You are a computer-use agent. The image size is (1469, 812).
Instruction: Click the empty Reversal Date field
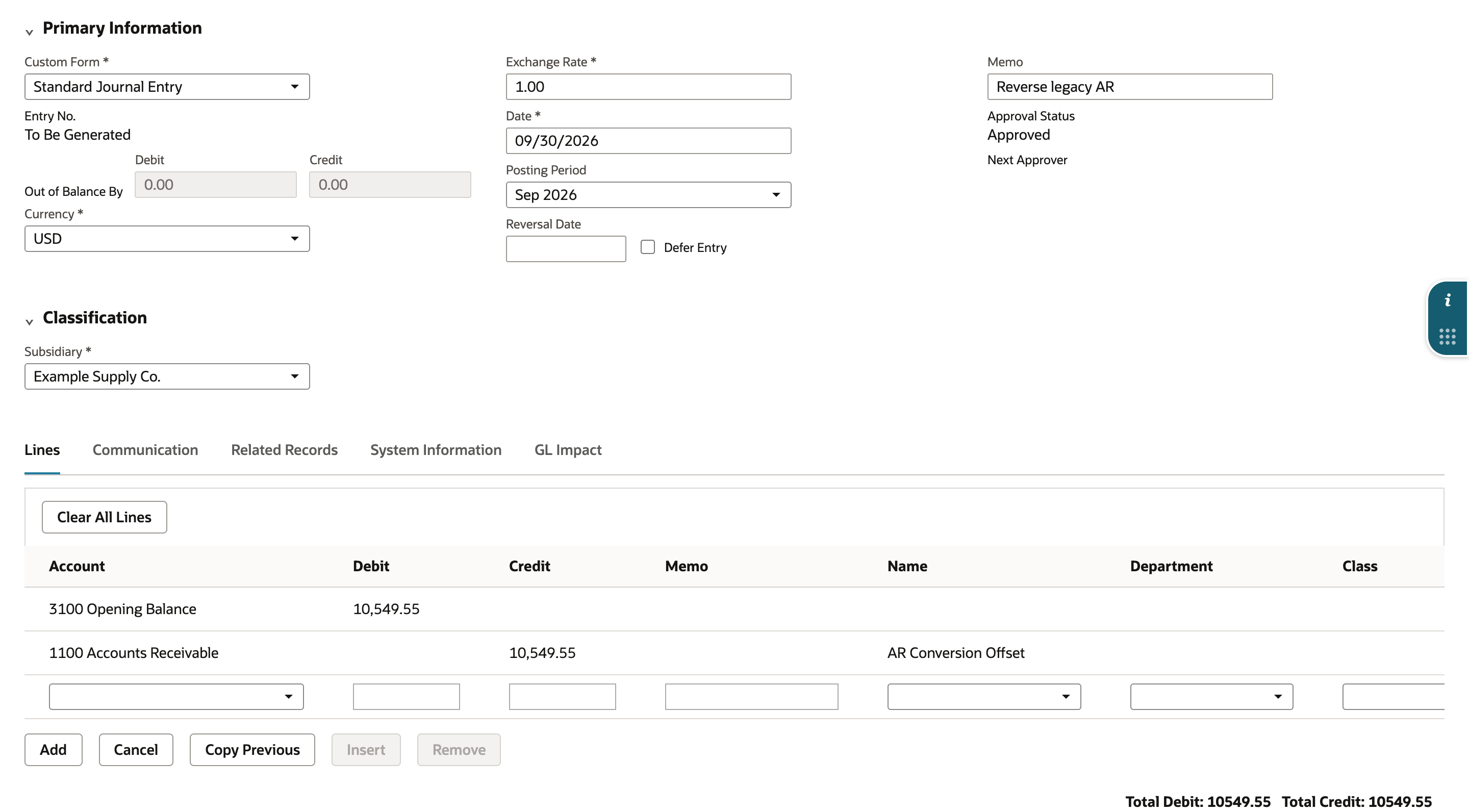[x=566, y=249]
